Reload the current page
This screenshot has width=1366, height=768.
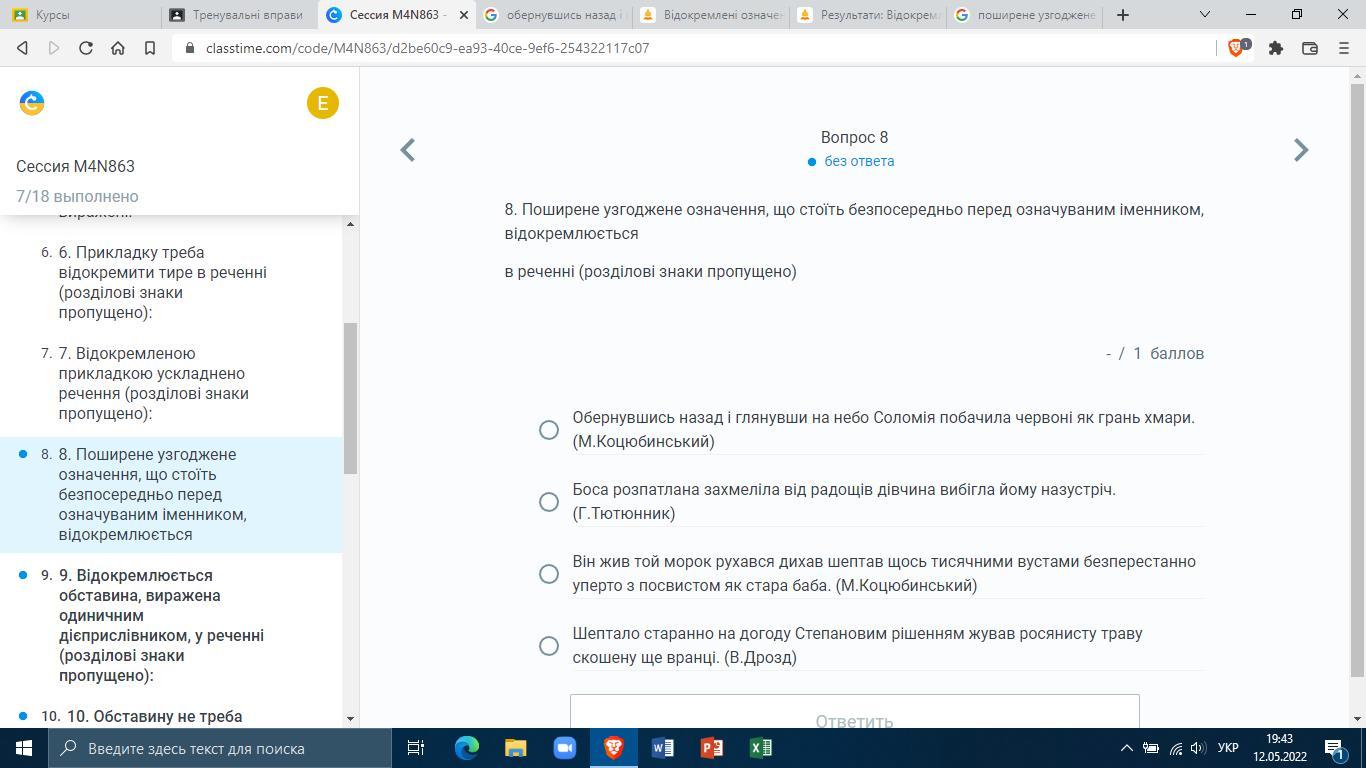(86, 48)
